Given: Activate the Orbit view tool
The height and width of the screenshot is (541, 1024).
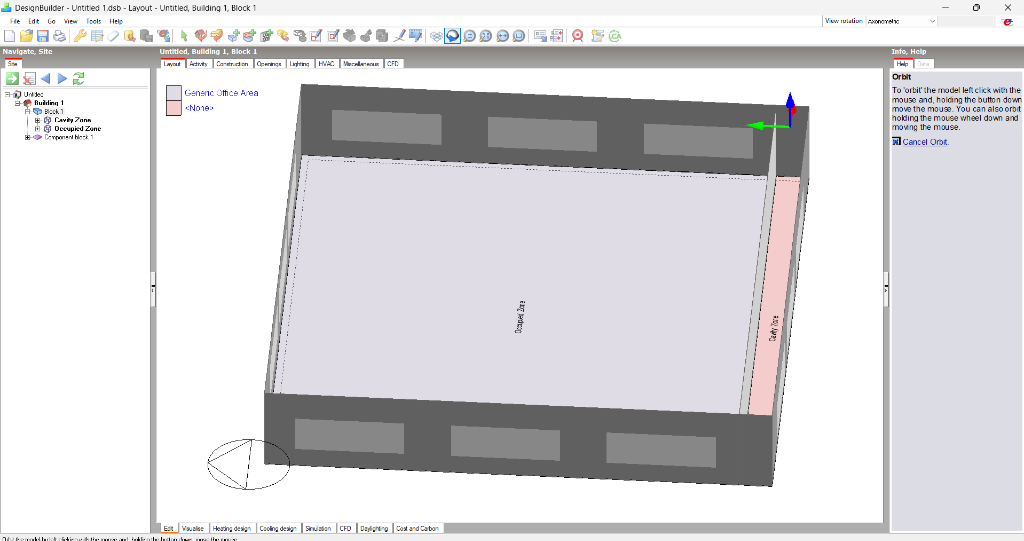Looking at the screenshot, I should pyautogui.click(x=453, y=36).
